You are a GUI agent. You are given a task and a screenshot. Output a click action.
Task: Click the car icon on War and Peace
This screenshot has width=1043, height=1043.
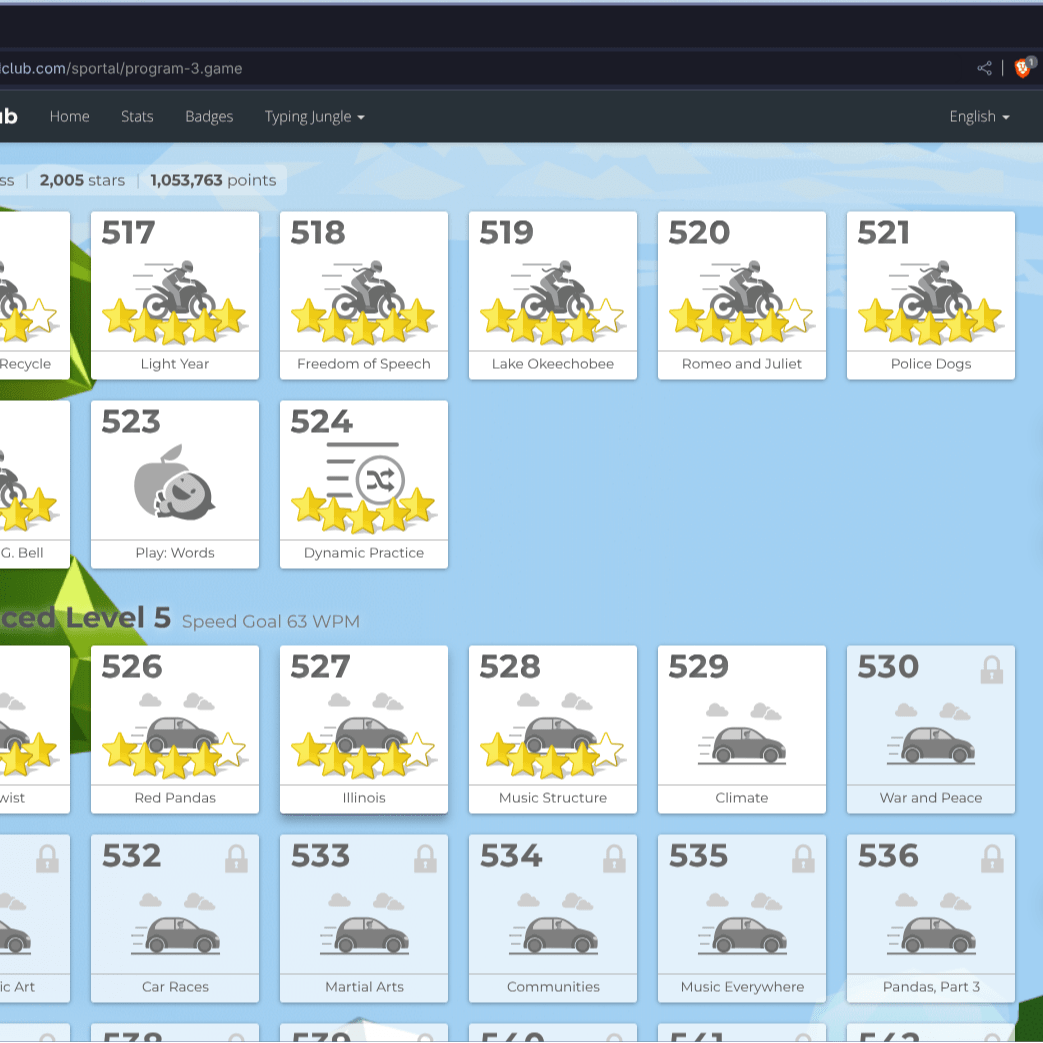(x=931, y=745)
